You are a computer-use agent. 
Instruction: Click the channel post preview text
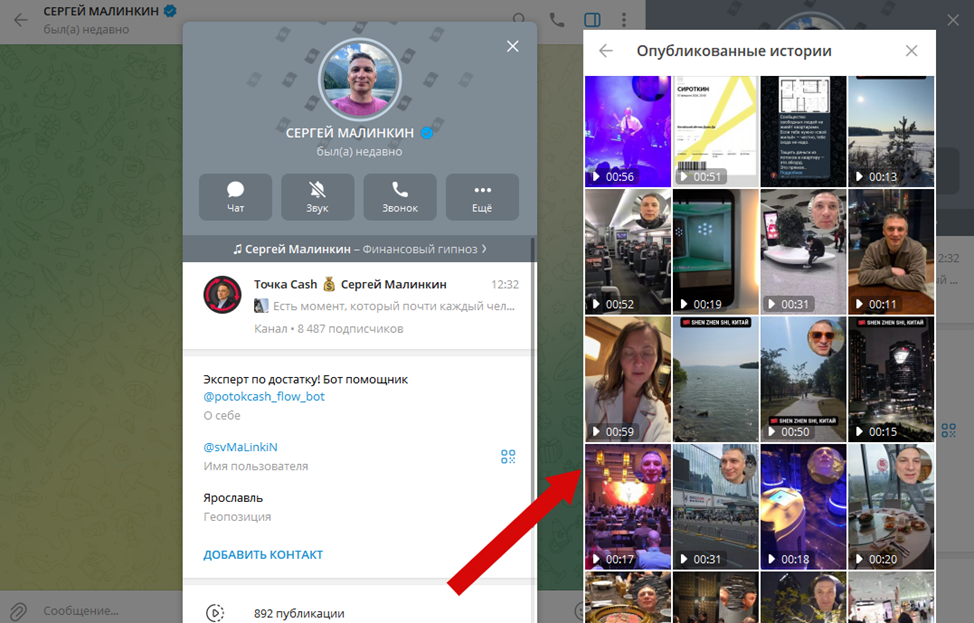pos(394,306)
